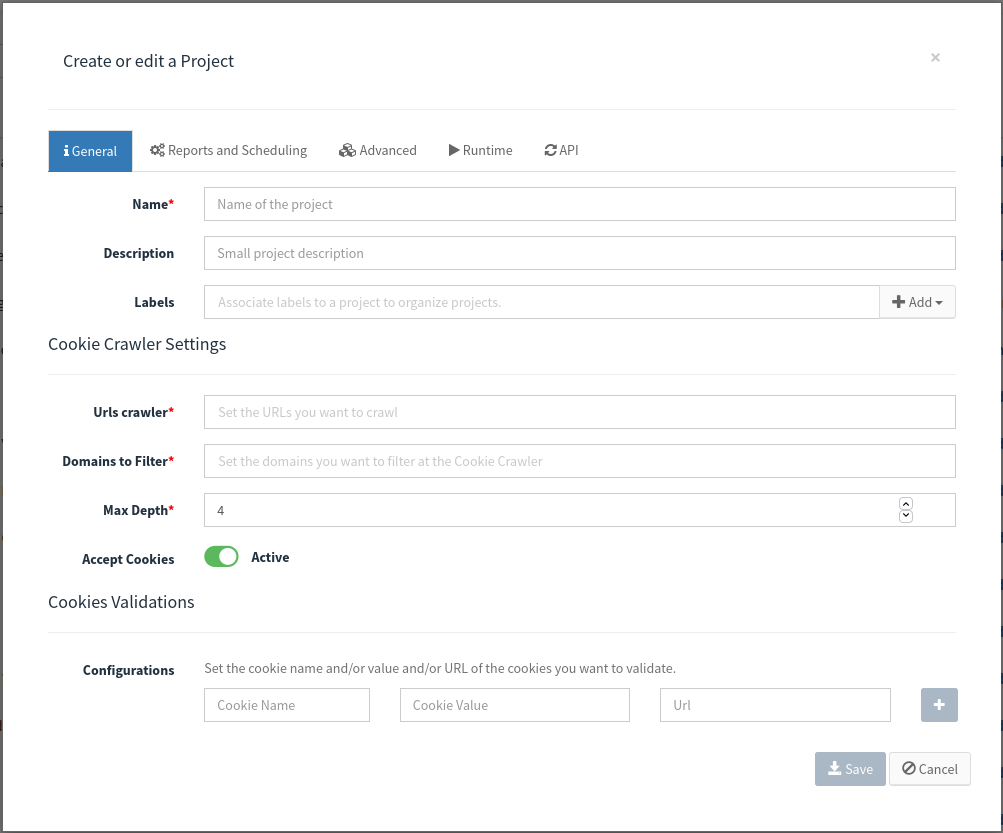Click the Labels field label
The width and height of the screenshot is (1003, 833).
154,302
